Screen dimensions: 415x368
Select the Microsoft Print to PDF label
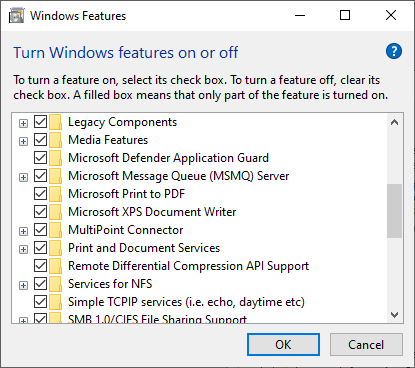[x=126, y=194]
